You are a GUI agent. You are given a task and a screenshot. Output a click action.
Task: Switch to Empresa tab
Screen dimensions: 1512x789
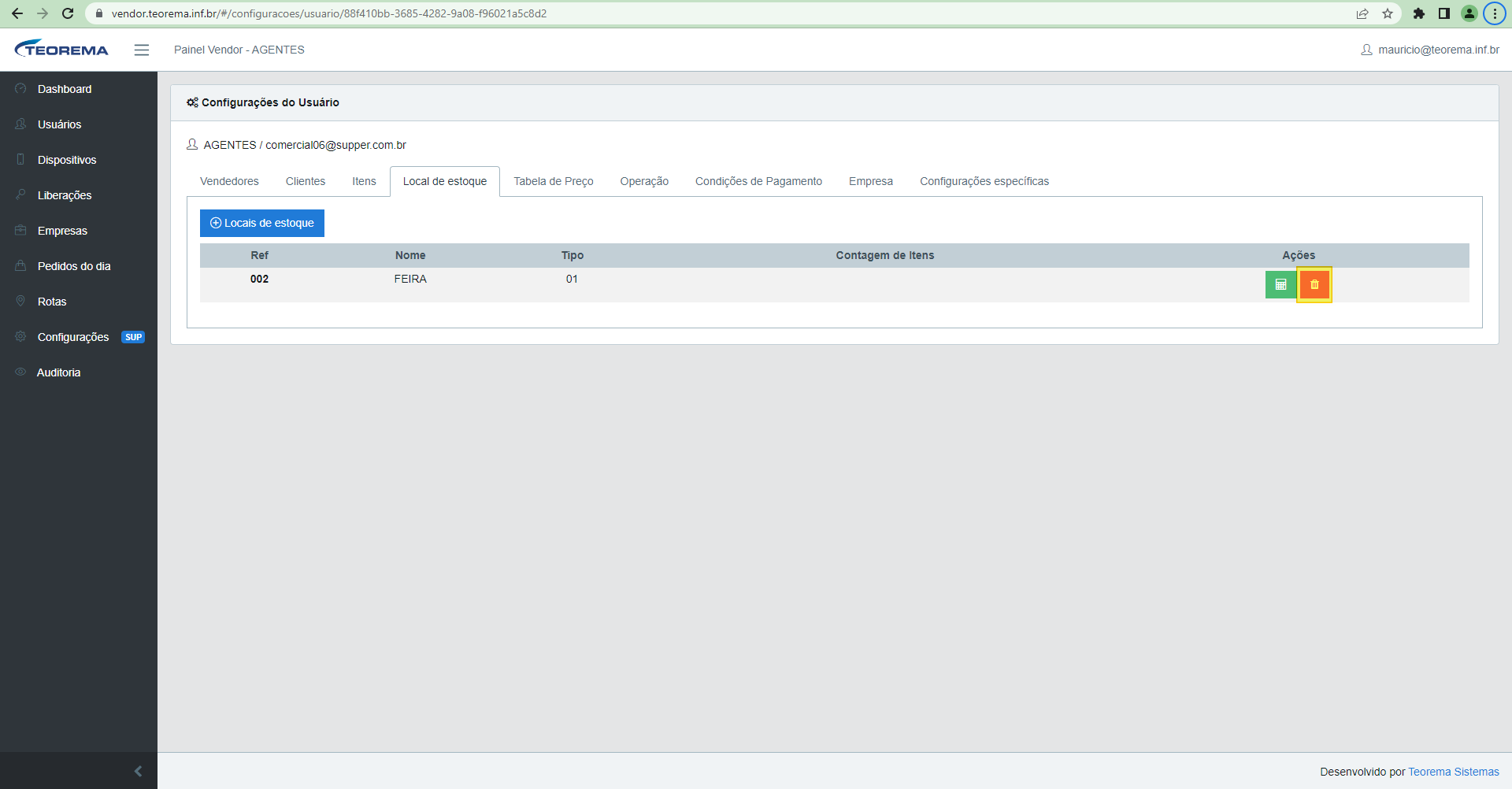(871, 181)
